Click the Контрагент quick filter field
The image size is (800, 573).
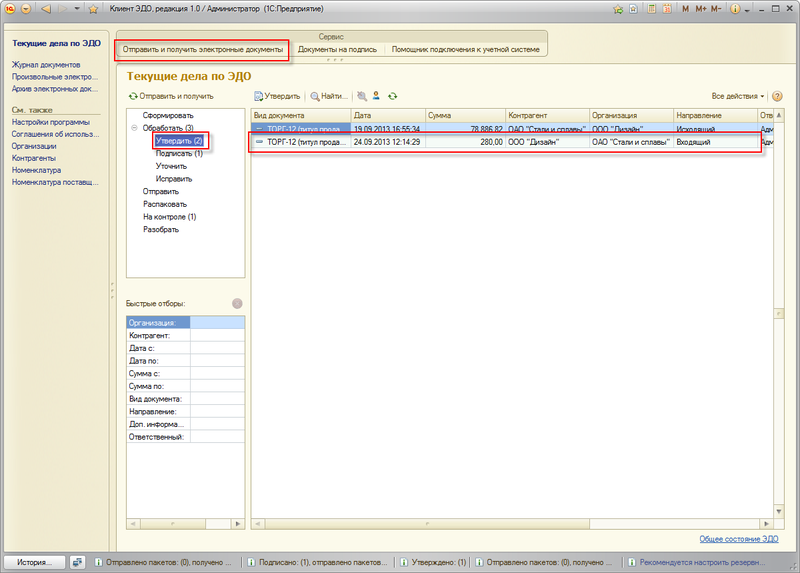[x=217, y=336]
